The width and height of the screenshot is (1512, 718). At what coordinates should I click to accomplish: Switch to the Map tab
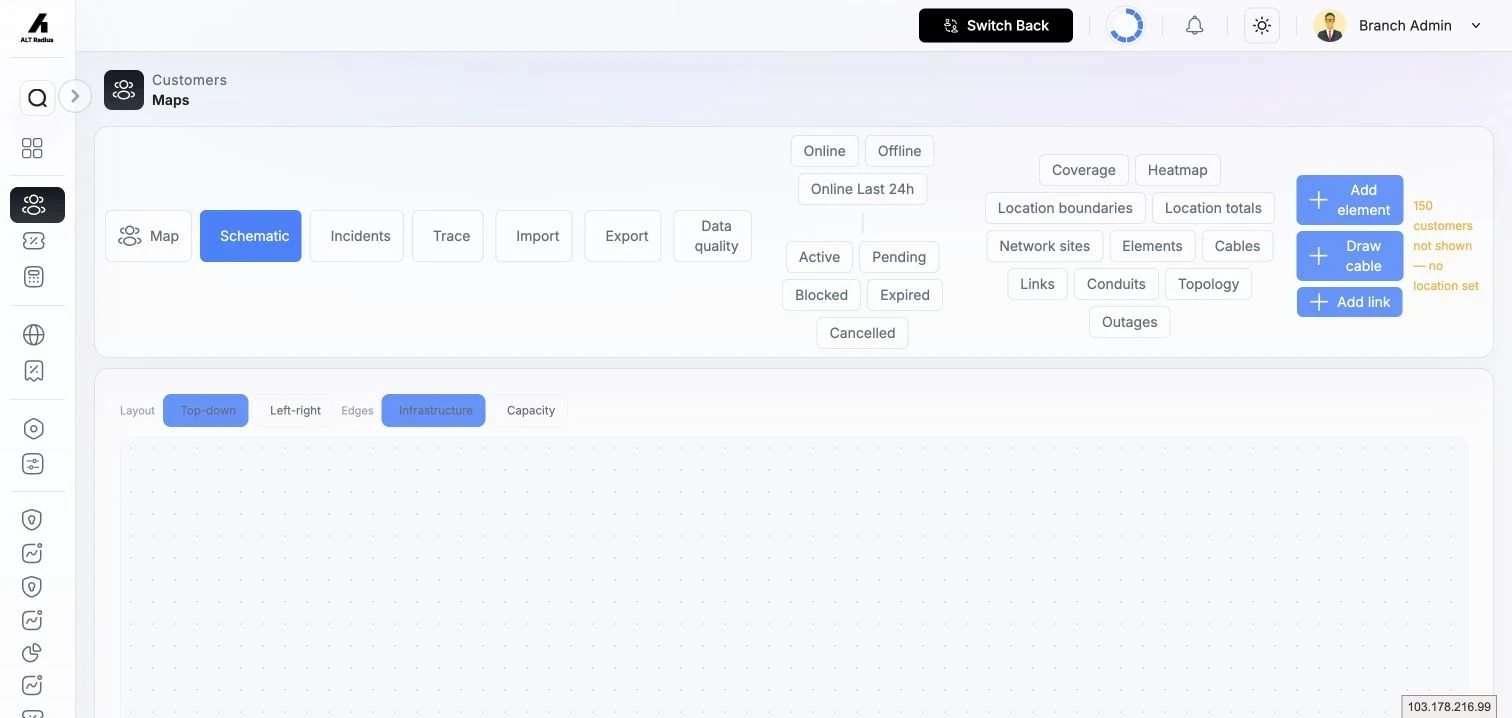click(148, 236)
